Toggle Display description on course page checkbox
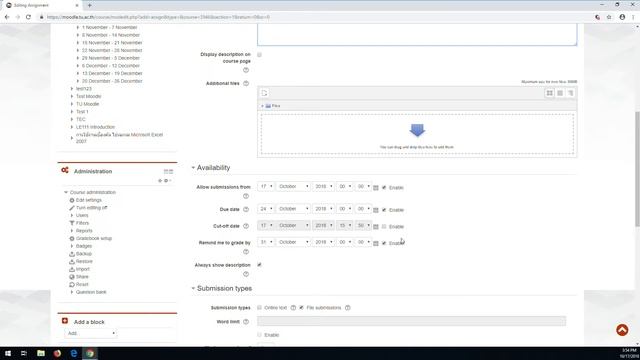Viewport: 640px width, 360px height. 260,55
